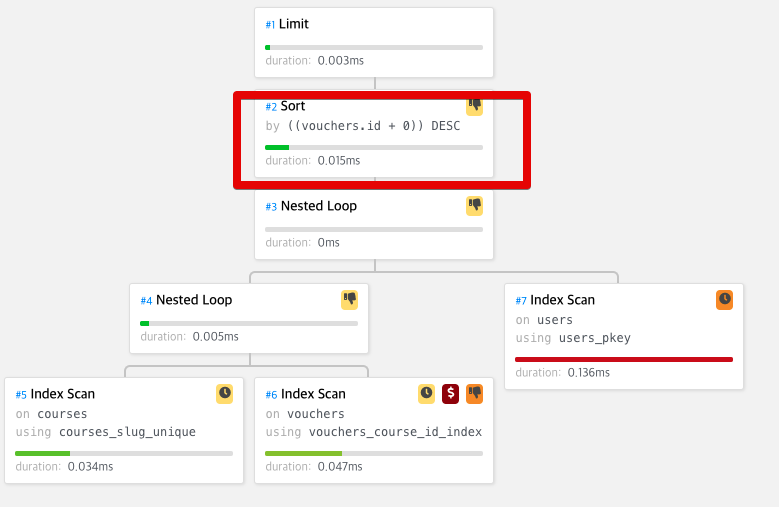
Task: Open #6 Index Scan node title
Action: pyautogui.click(x=312, y=394)
